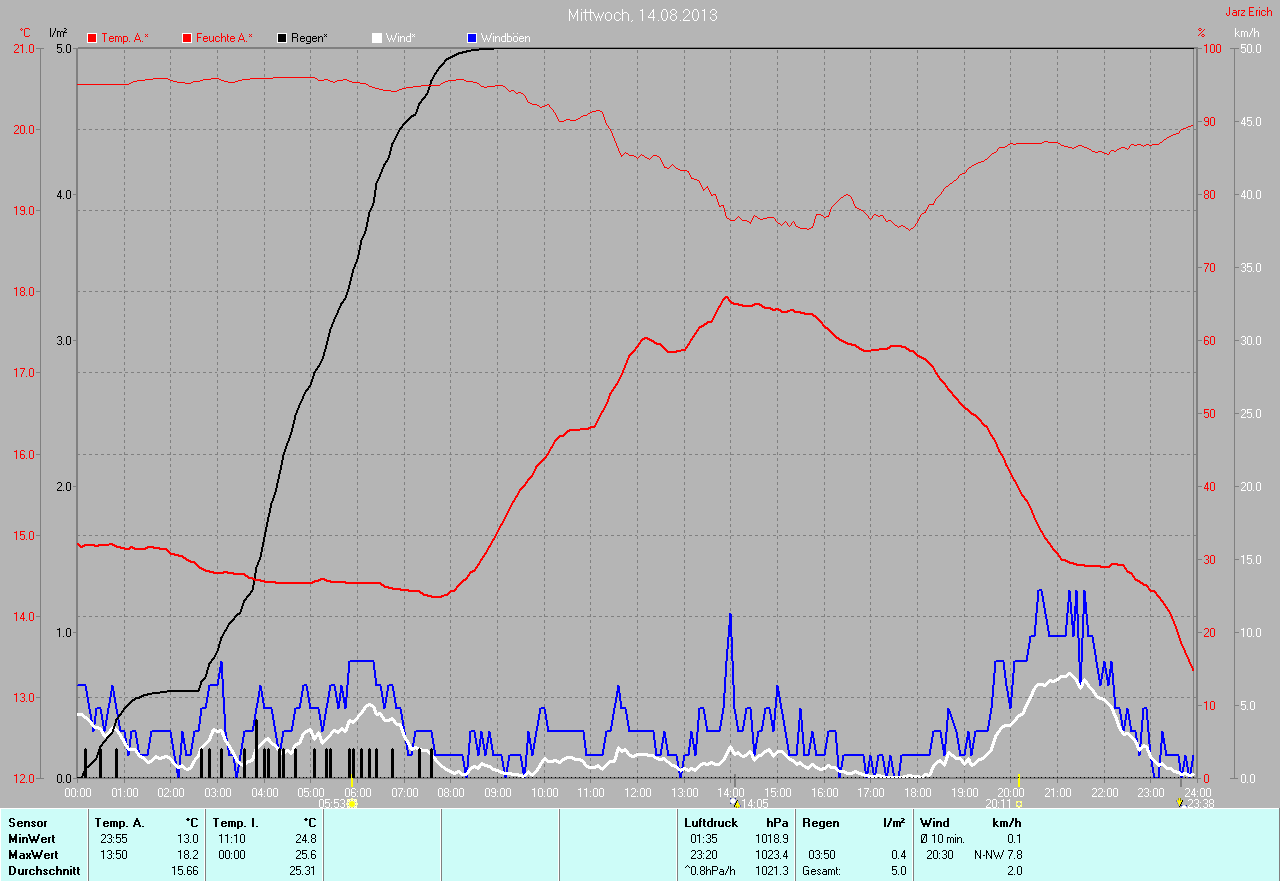Click the 24:00 label on the time axis
Image resolution: width=1280 pixels, height=881 pixels.
coord(1197,792)
